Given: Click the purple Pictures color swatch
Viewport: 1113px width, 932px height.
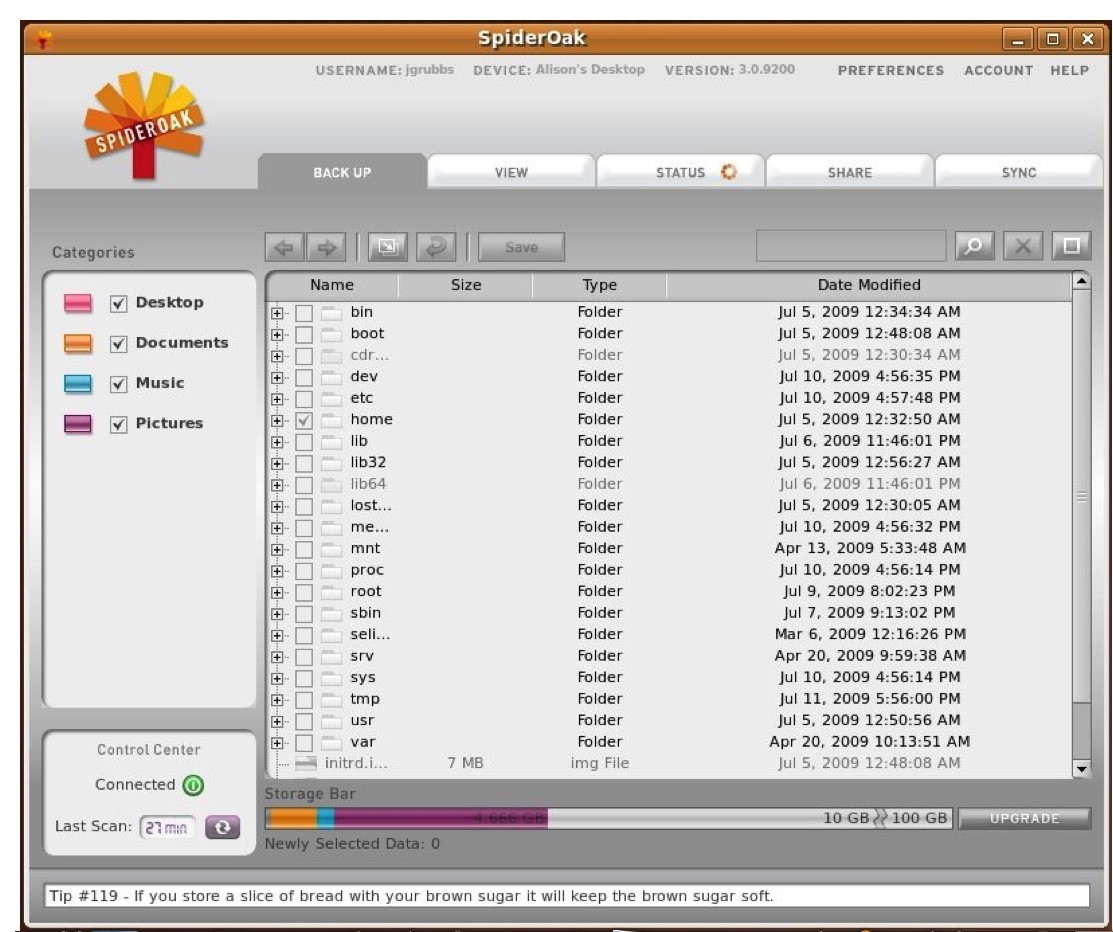Looking at the screenshot, I should 77,424.
